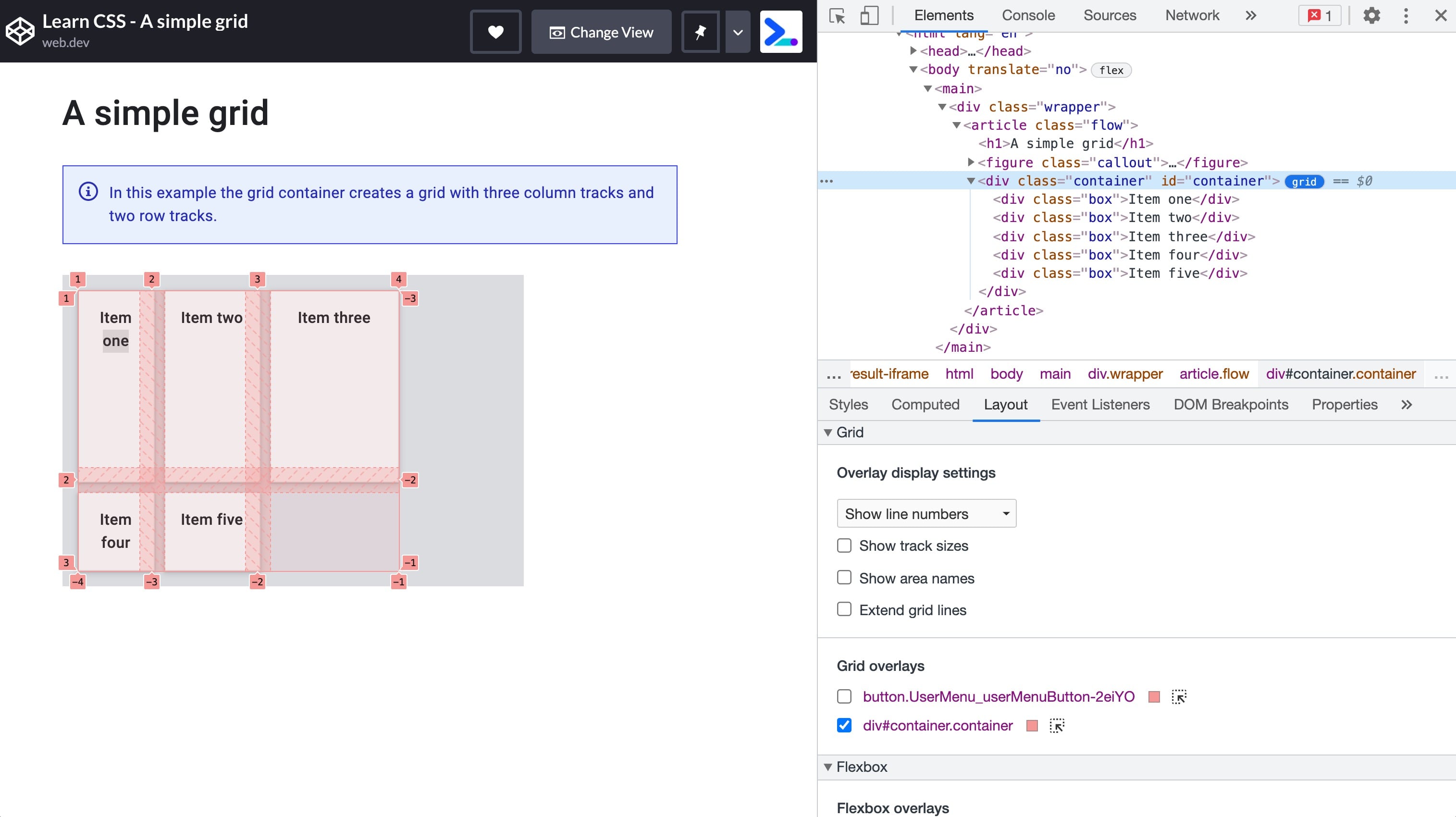Click the DevTools device toggle icon
1456x817 pixels.
[x=869, y=14]
